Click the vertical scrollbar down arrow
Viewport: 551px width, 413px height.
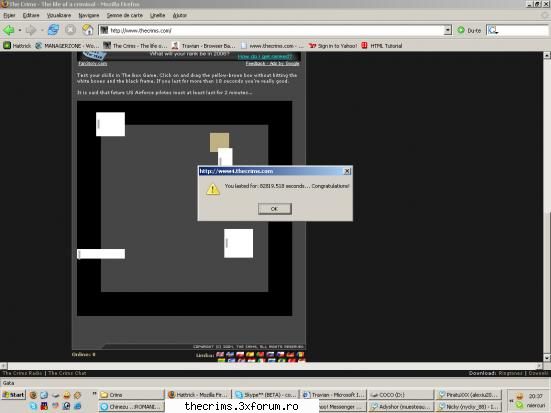click(x=547, y=357)
